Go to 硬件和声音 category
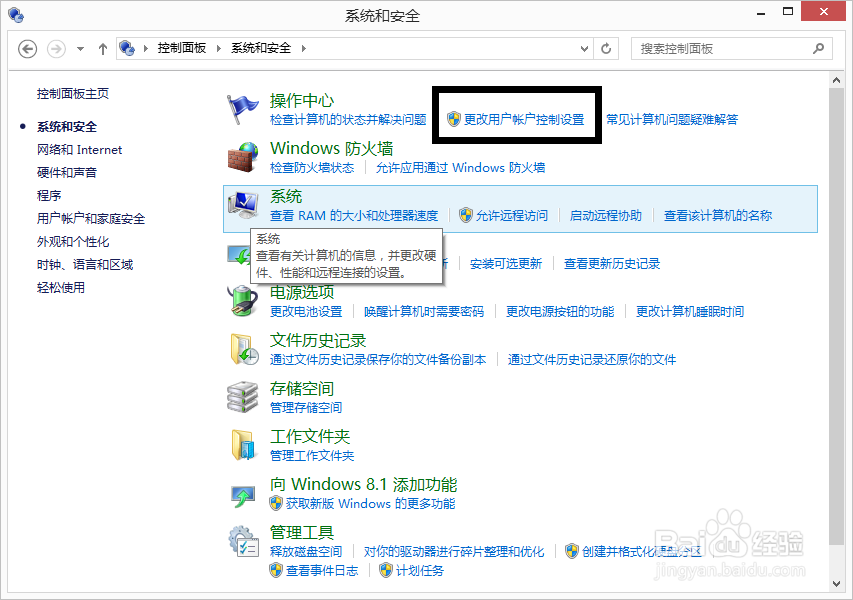853x600 pixels. [67, 172]
